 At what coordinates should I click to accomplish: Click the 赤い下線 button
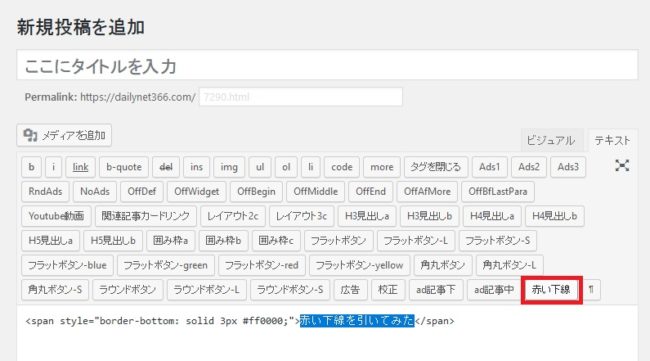[551, 289]
